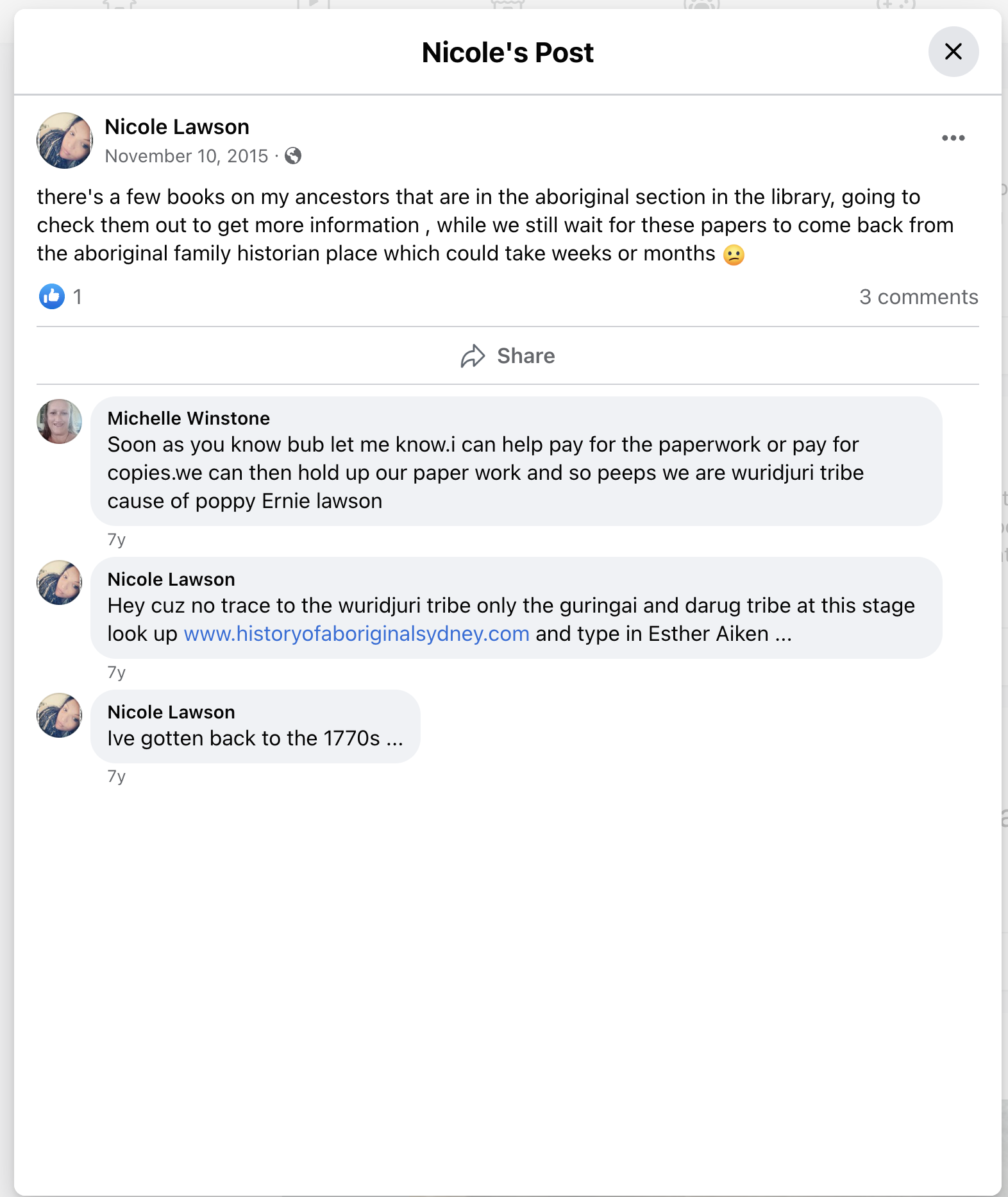Open Nicole Lawson's post author avatar
Screen dimensions: 1008x1197
coord(65,140)
